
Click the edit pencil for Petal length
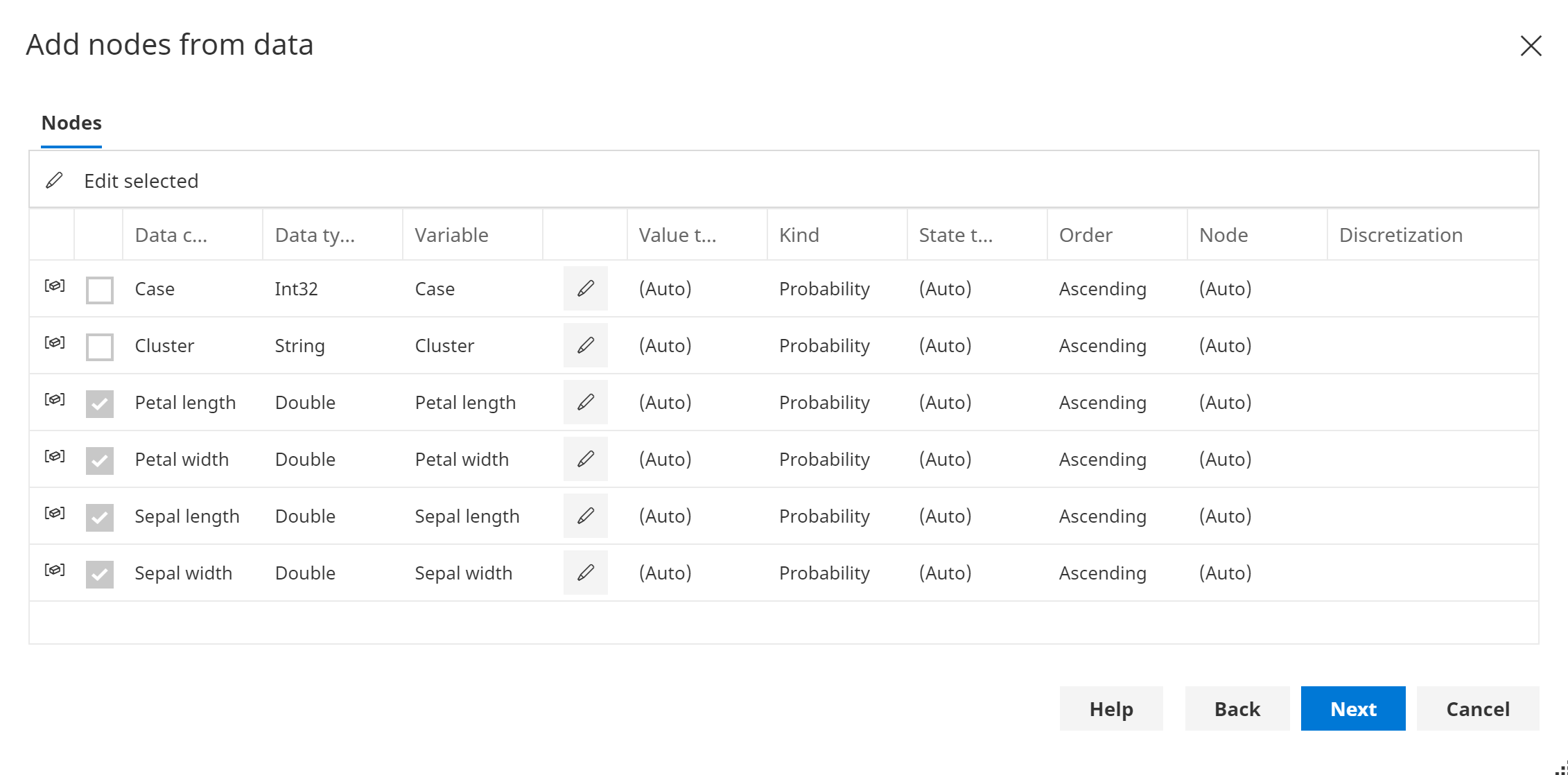pos(585,402)
